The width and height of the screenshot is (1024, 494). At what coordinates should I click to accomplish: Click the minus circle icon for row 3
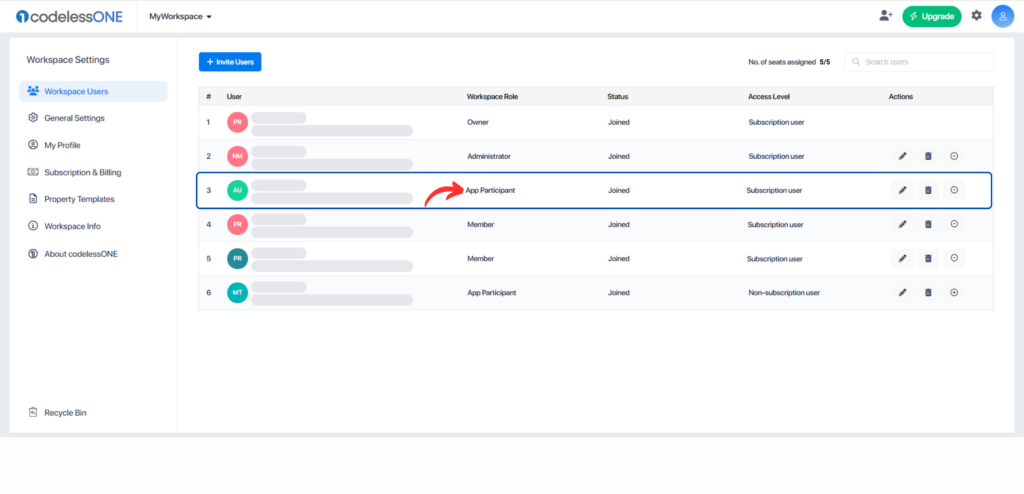954,190
